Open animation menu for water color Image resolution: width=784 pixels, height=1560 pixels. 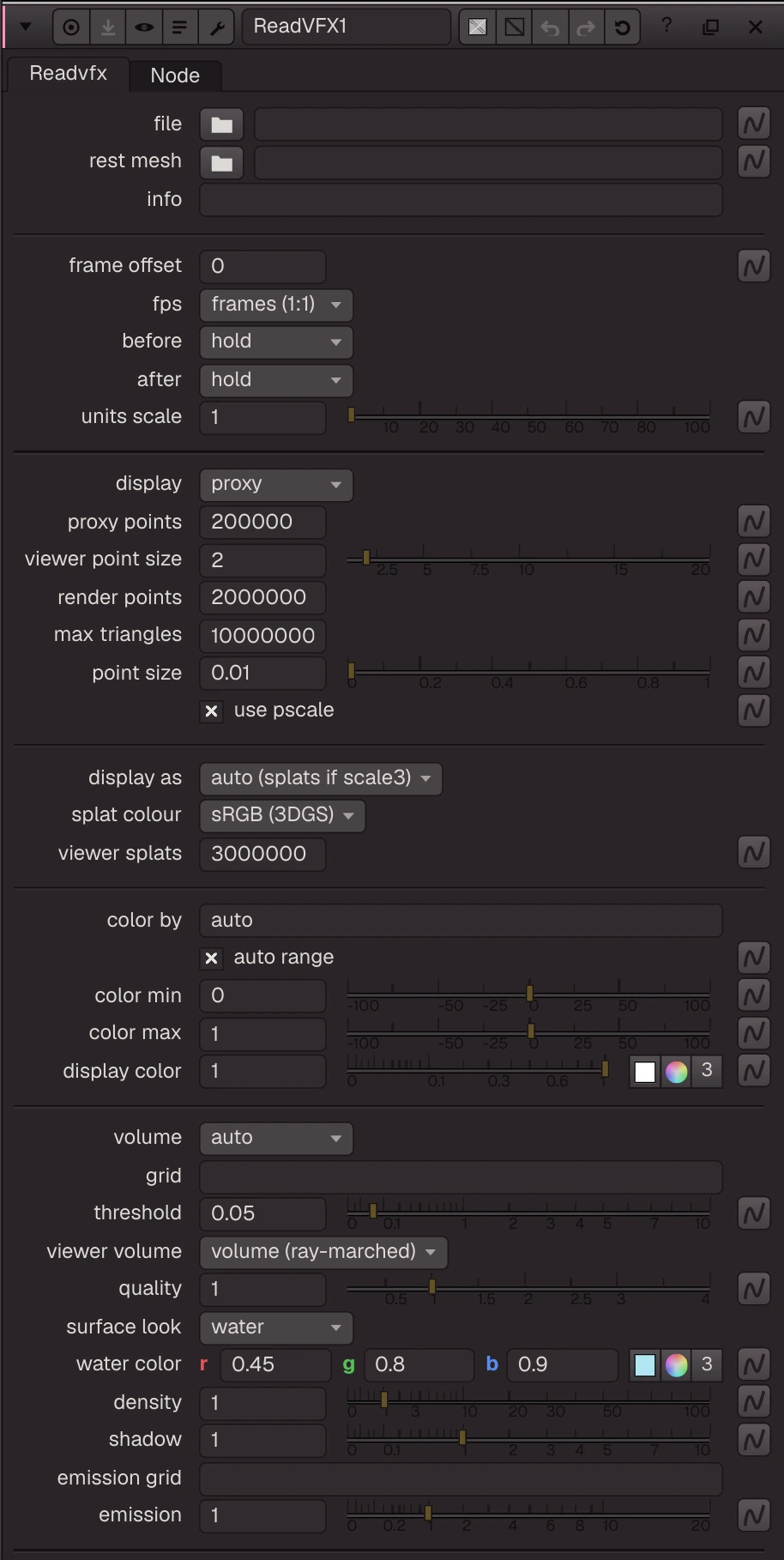(x=754, y=1363)
